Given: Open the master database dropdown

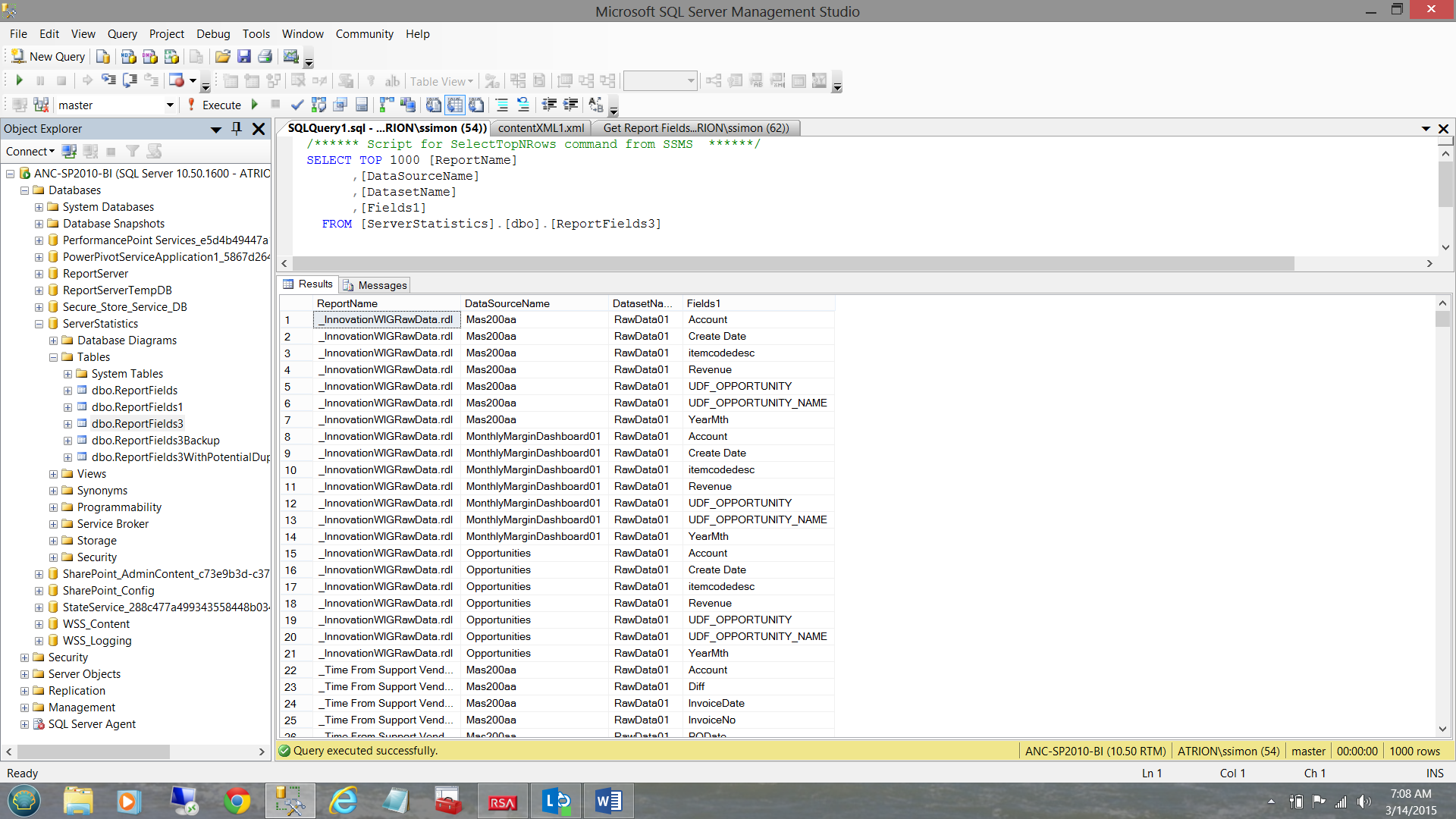Looking at the screenshot, I should (170, 105).
